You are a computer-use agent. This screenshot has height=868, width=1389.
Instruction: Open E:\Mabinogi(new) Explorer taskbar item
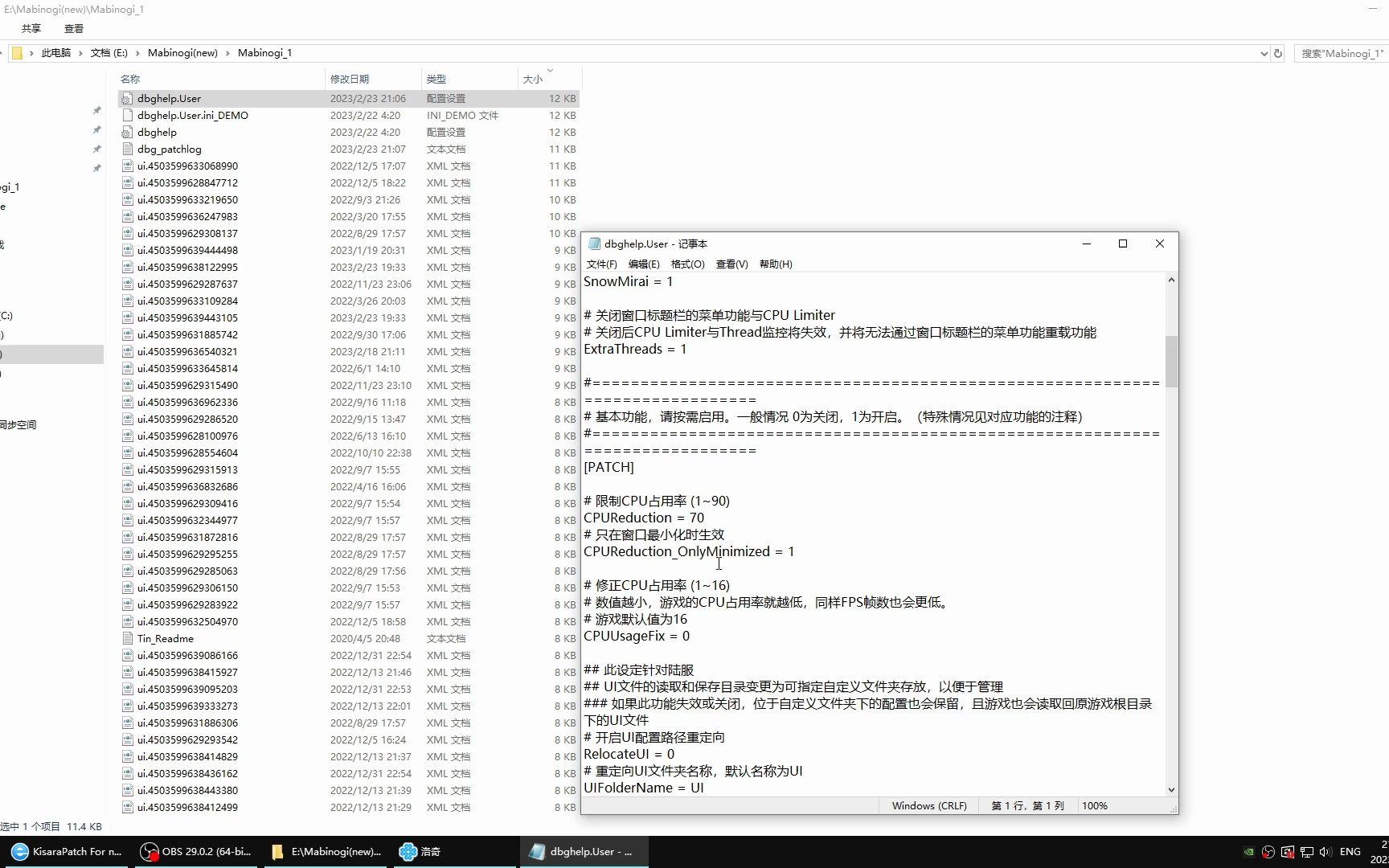[x=326, y=851]
